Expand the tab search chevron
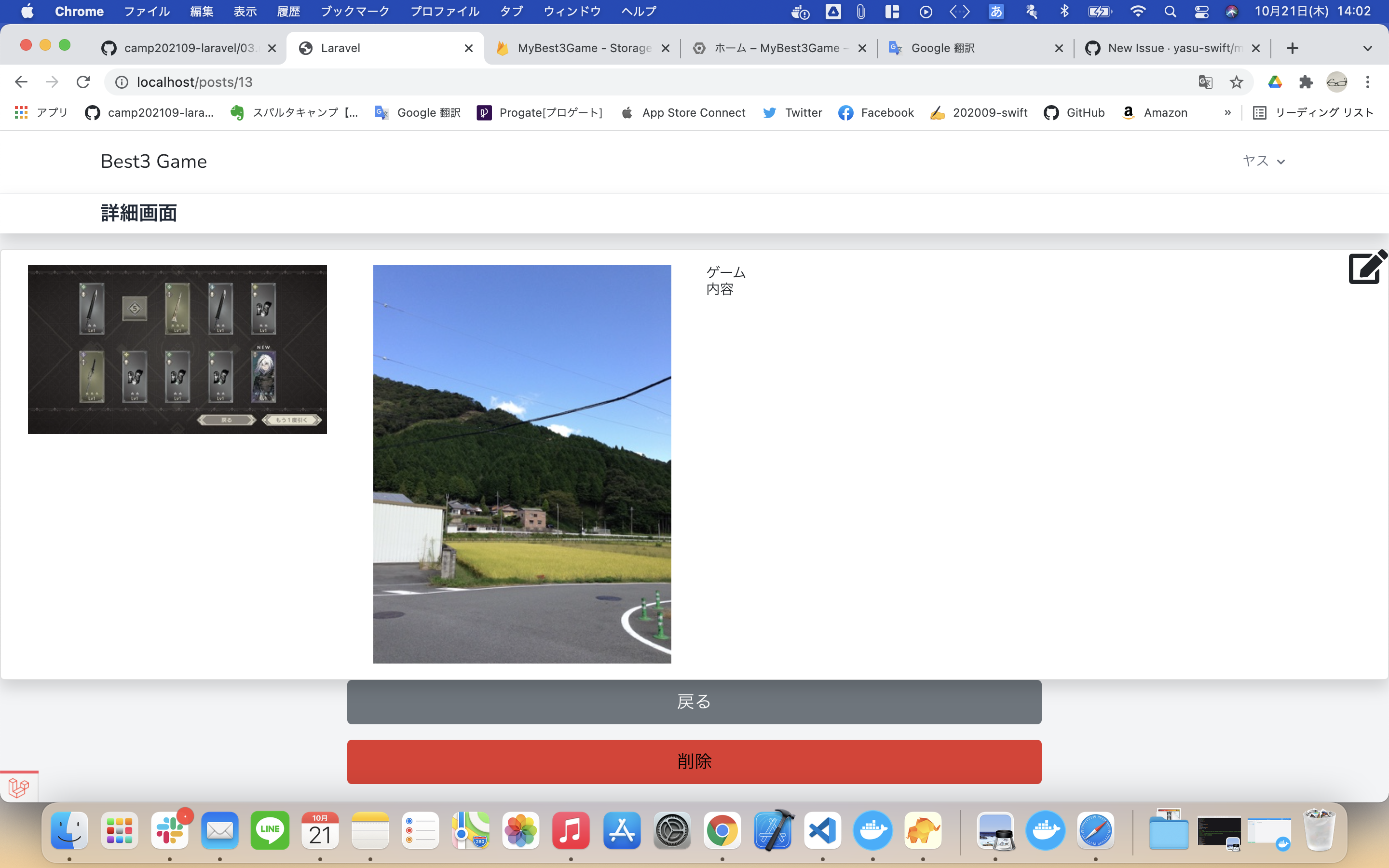 (x=1368, y=48)
